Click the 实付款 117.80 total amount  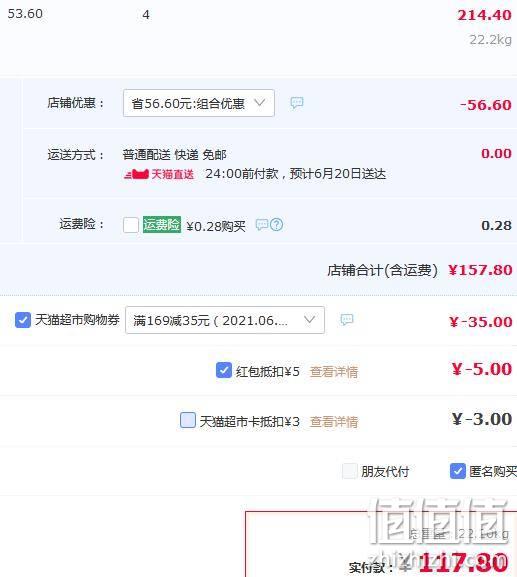tap(464, 563)
